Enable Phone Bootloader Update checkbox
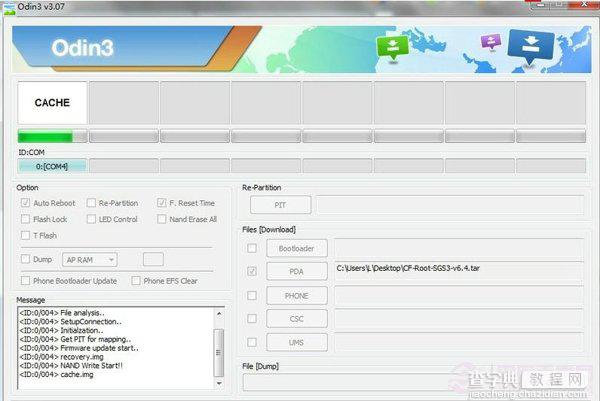This screenshot has width=600, height=401. pos(25,280)
